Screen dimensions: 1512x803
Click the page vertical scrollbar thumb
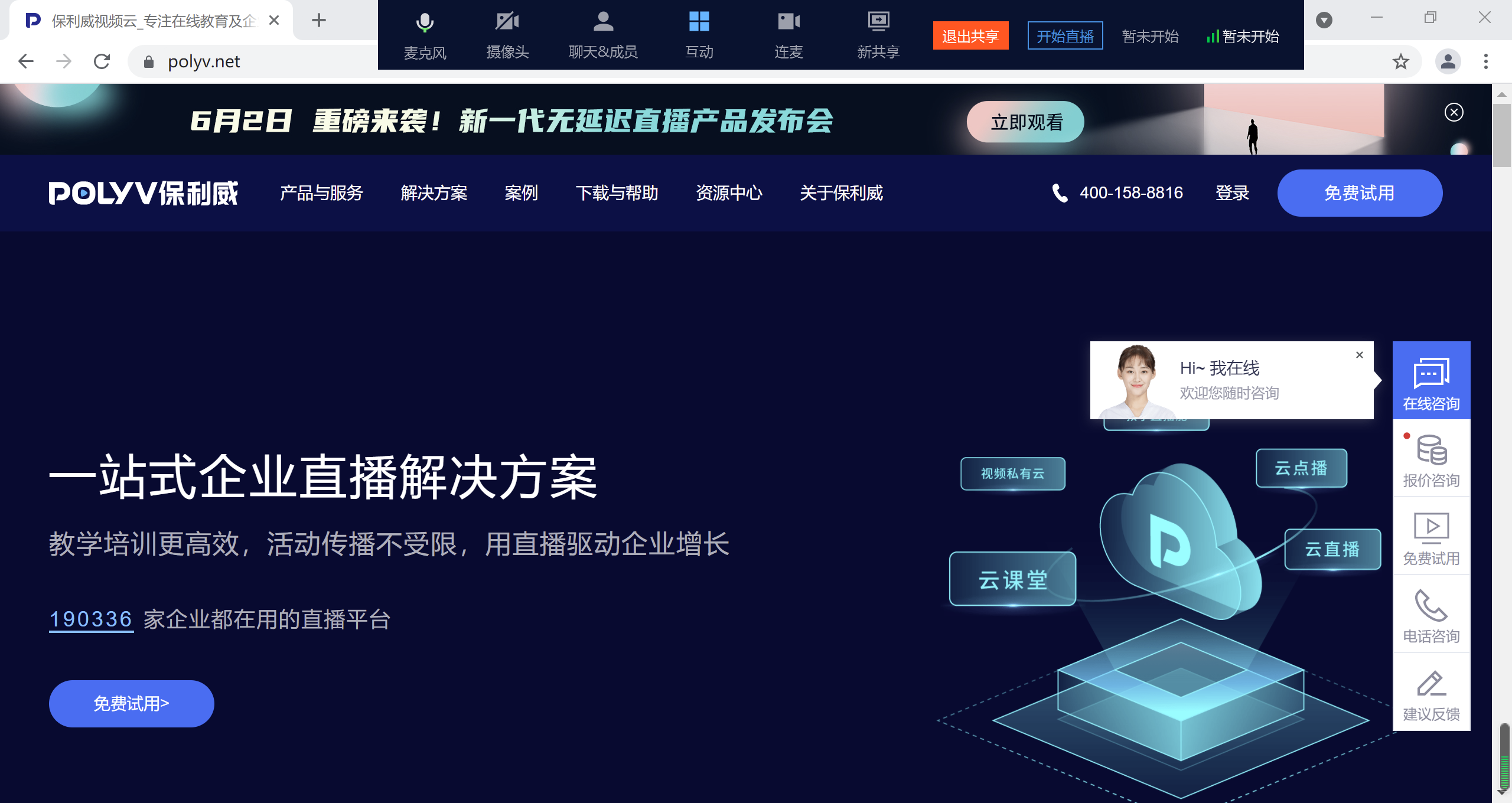coord(1501,136)
